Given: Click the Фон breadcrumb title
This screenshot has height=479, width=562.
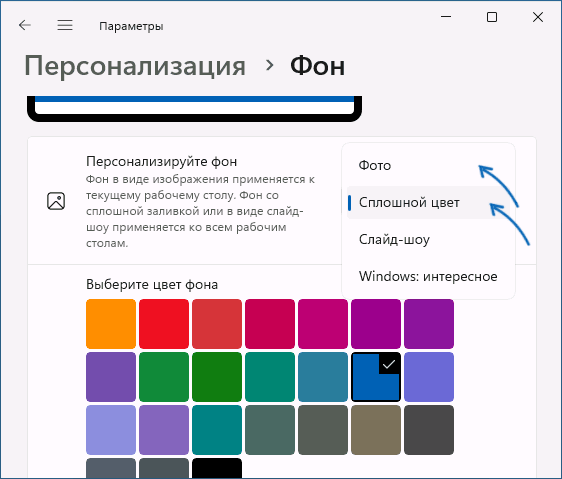Looking at the screenshot, I should (318, 66).
